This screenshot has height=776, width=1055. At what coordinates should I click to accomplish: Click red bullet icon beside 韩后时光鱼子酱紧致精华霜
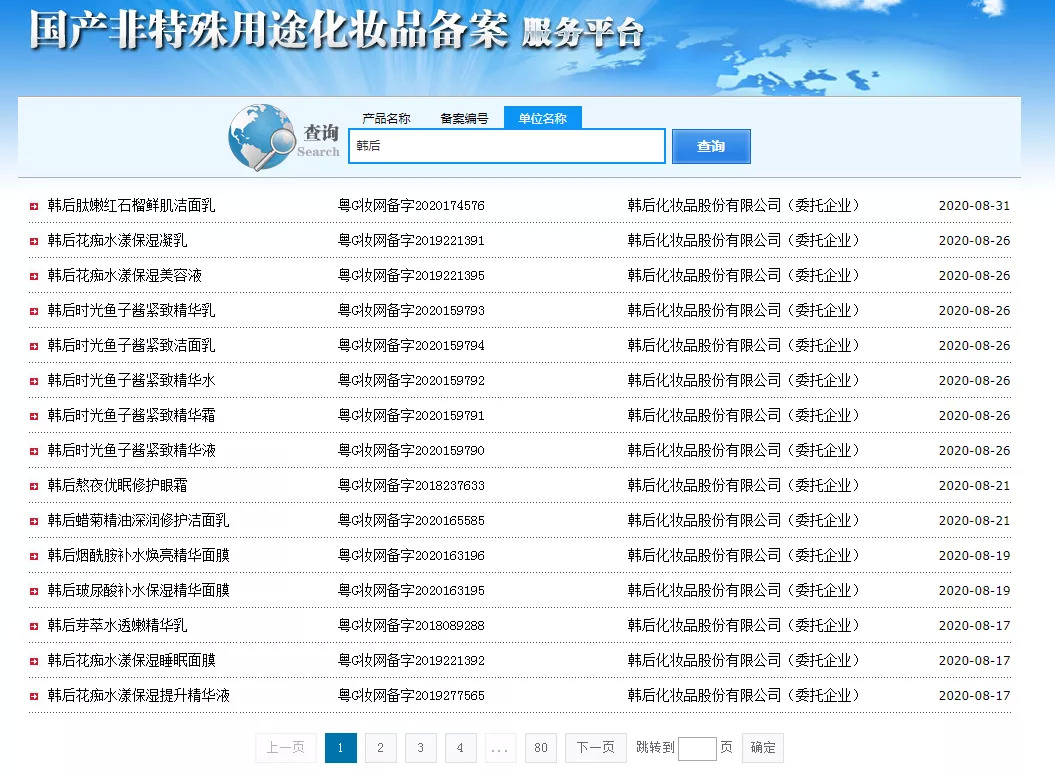[34, 417]
